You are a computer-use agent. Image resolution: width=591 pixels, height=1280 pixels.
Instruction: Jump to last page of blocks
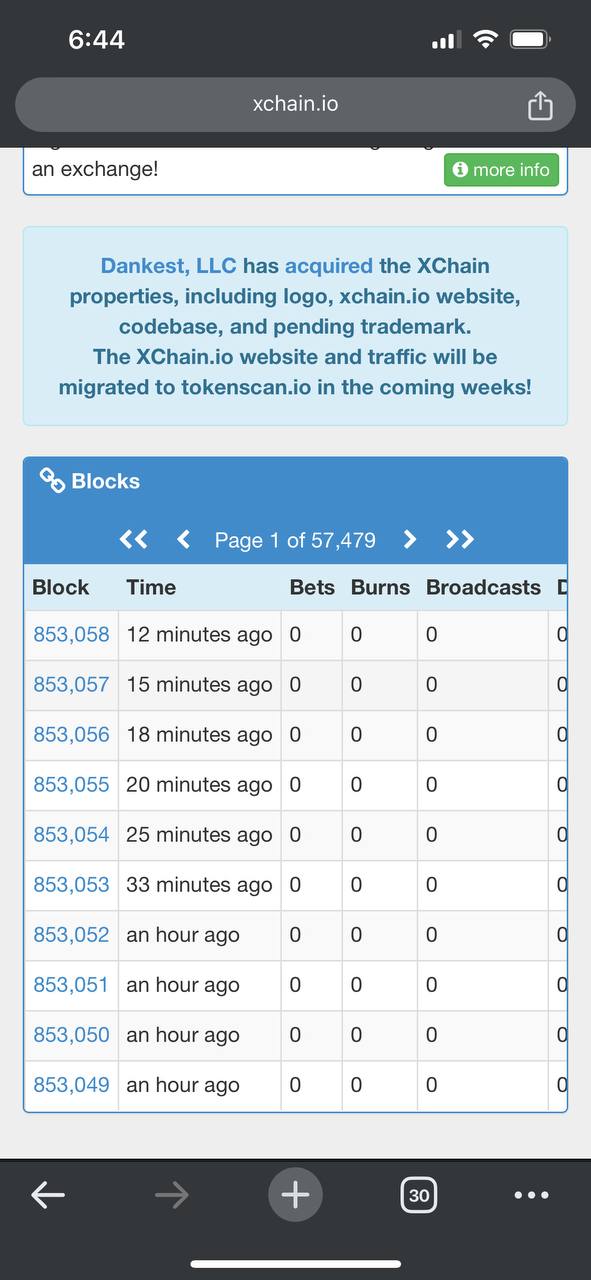point(460,540)
